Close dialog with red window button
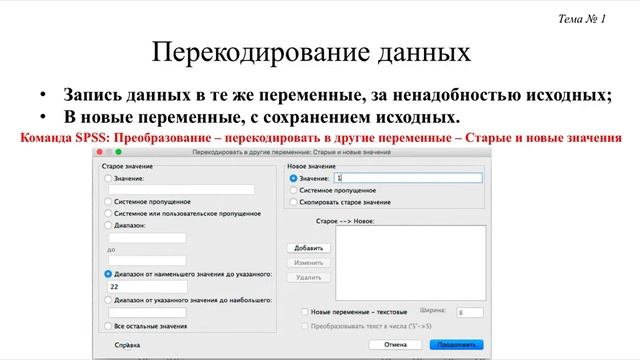The image size is (640, 360). 100,152
